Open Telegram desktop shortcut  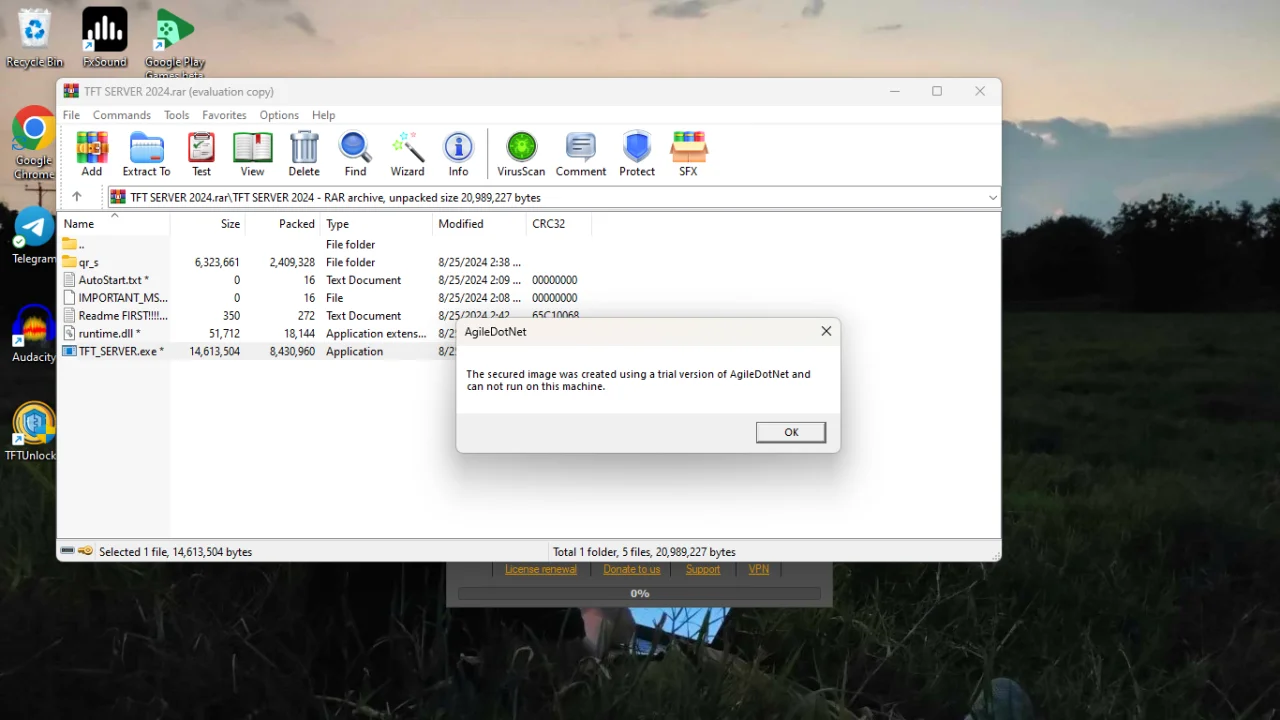(x=34, y=236)
